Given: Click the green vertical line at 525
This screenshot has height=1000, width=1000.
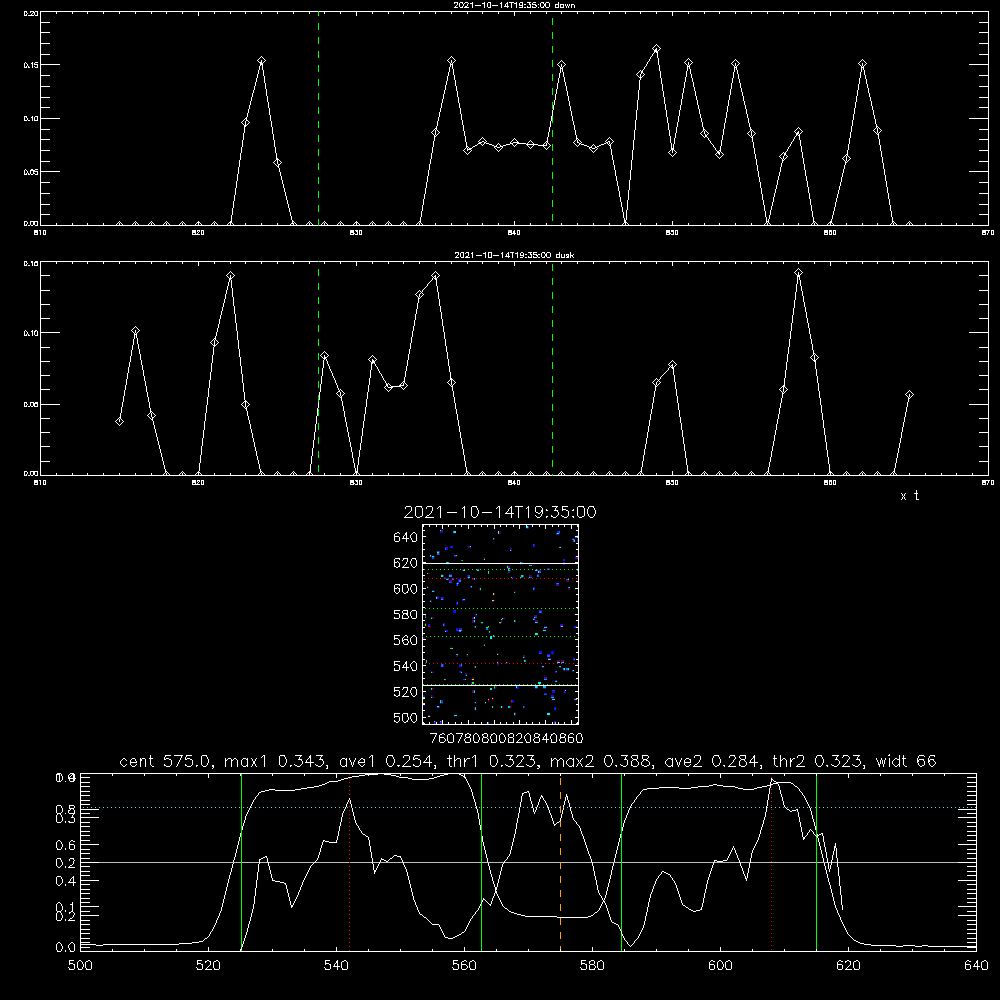Looking at the screenshot, I should (x=241, y=861).
